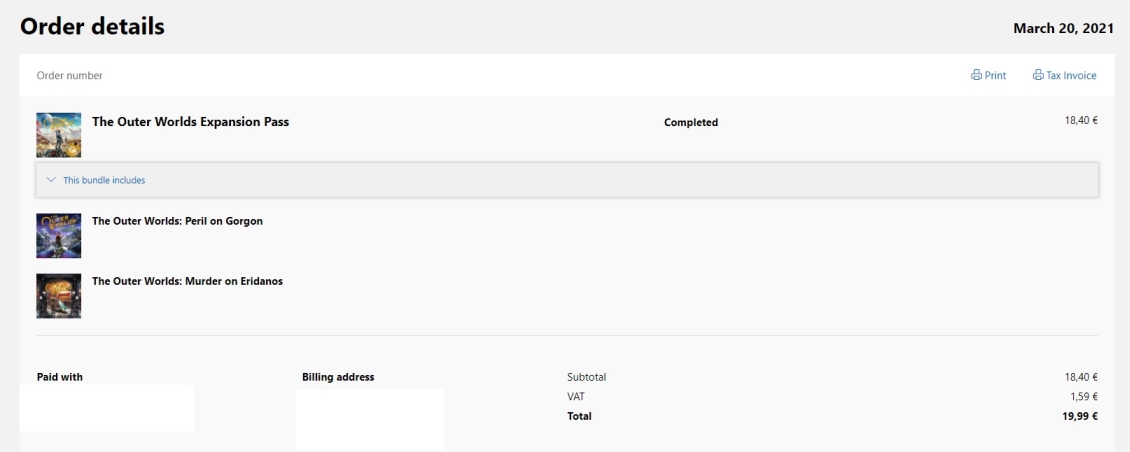
Task: Click the 18,40 € price on the Expansion Pass row
Action: point(1081,120)
